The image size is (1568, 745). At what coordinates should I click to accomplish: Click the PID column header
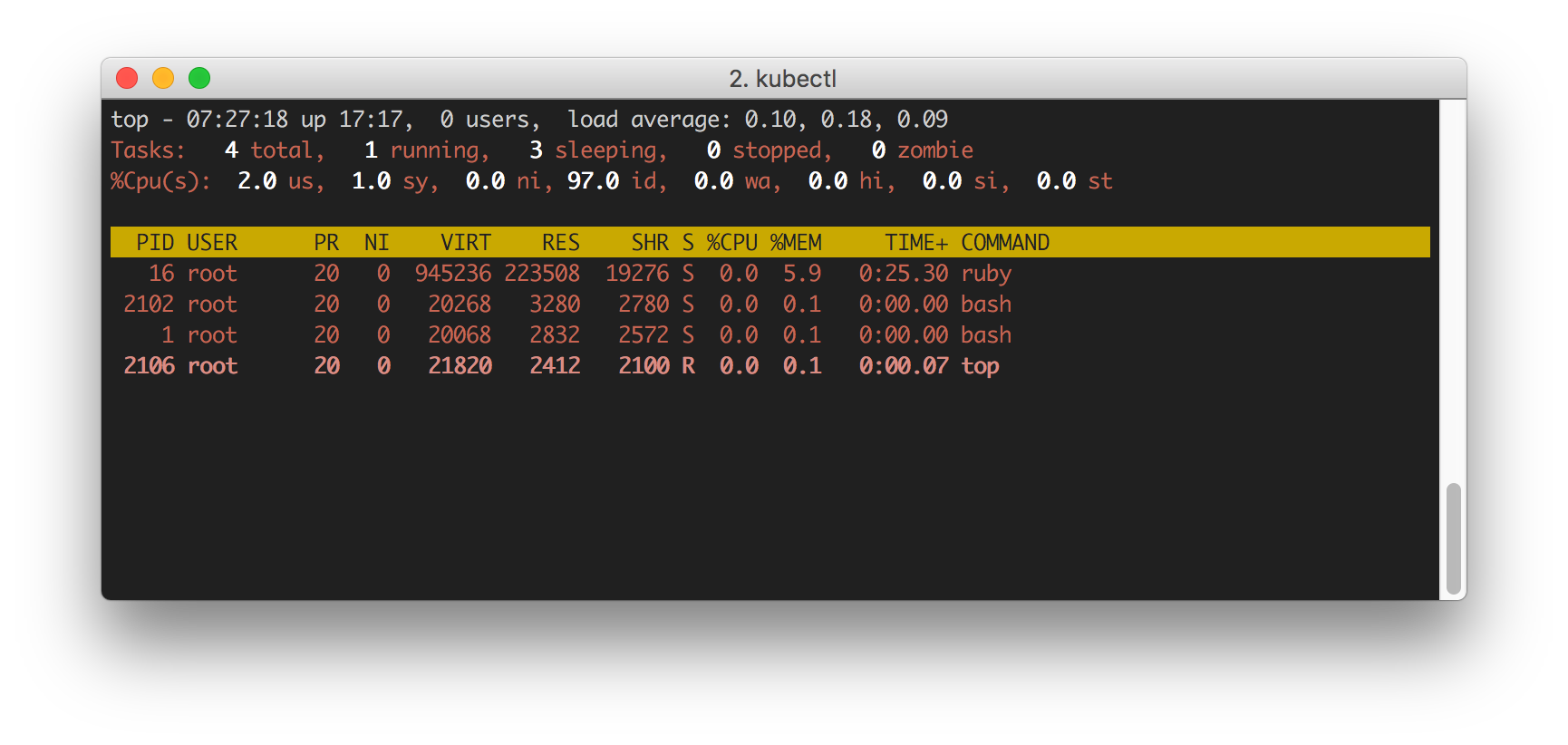(x=155, y=243)
